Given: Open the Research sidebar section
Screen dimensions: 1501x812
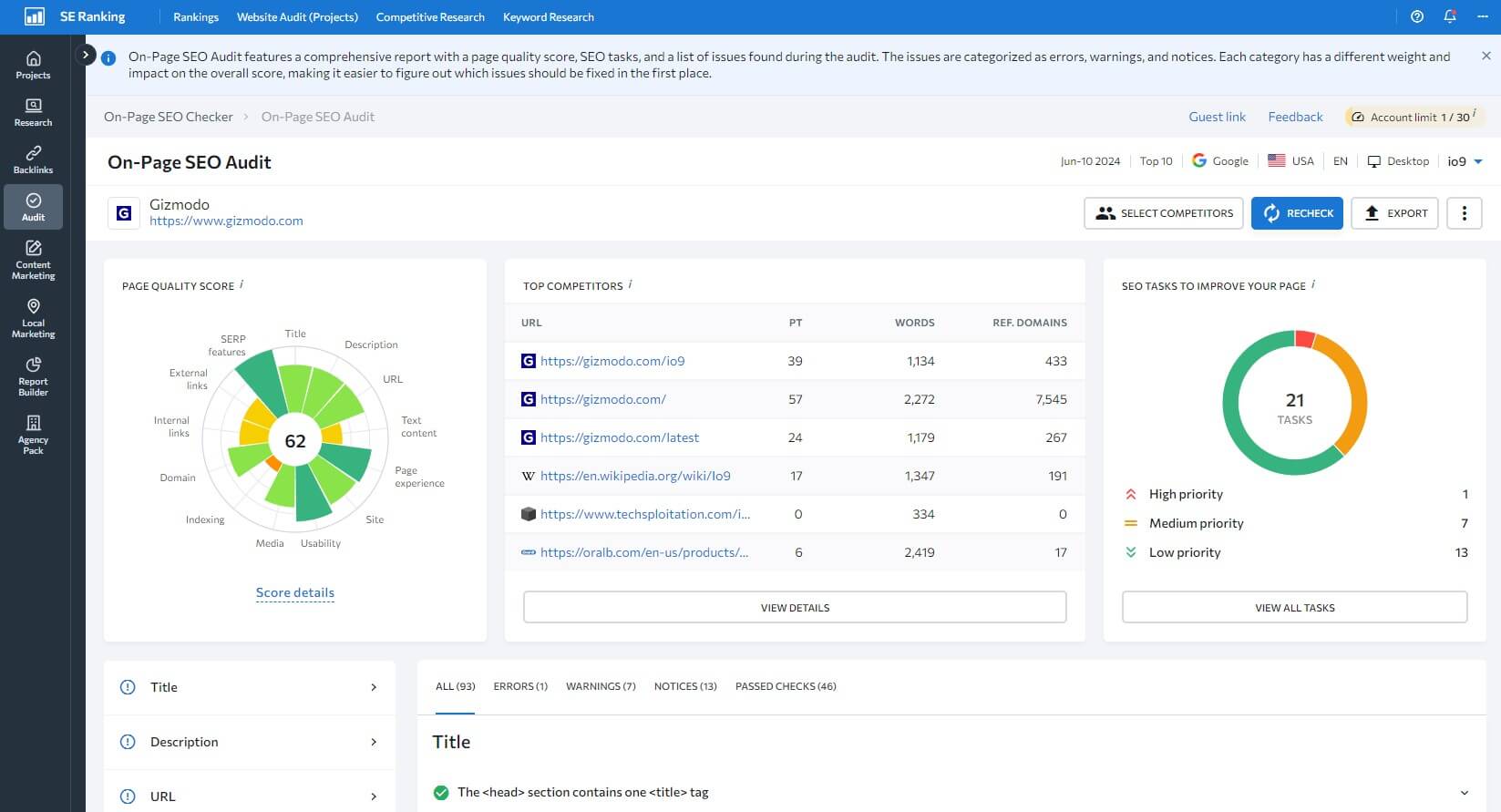Looking at the screenshot, I should 33,112.
